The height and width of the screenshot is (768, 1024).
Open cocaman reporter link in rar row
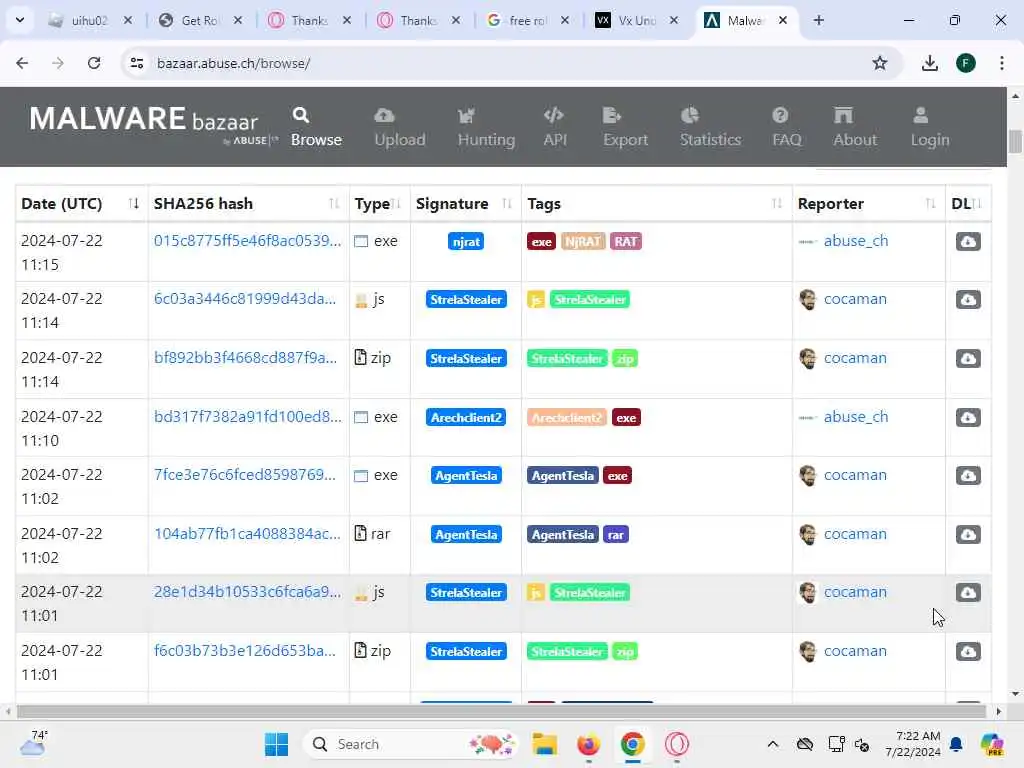[855, 534]
